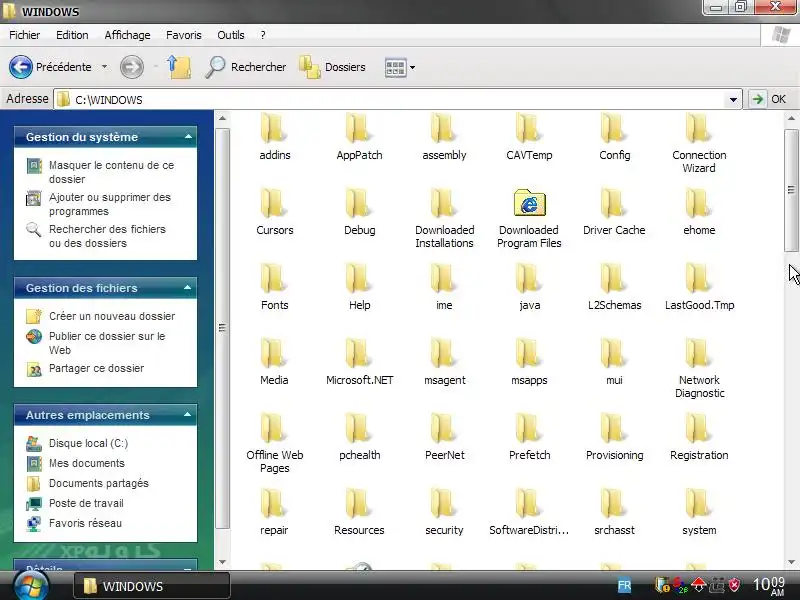The height and width of the screenshot is (600, 800).
Task: Click the task pane scroll down arrow
Action: point(222,562)
